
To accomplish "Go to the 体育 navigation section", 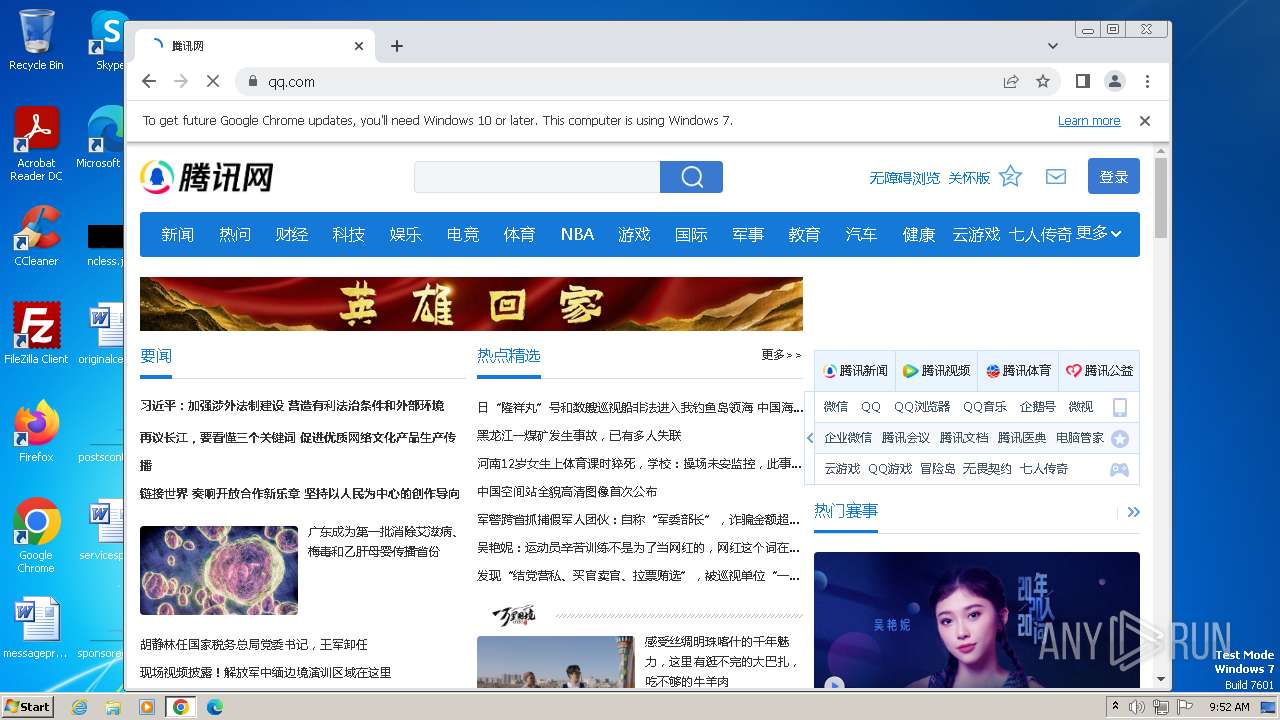I will click(x=519, y=234).
